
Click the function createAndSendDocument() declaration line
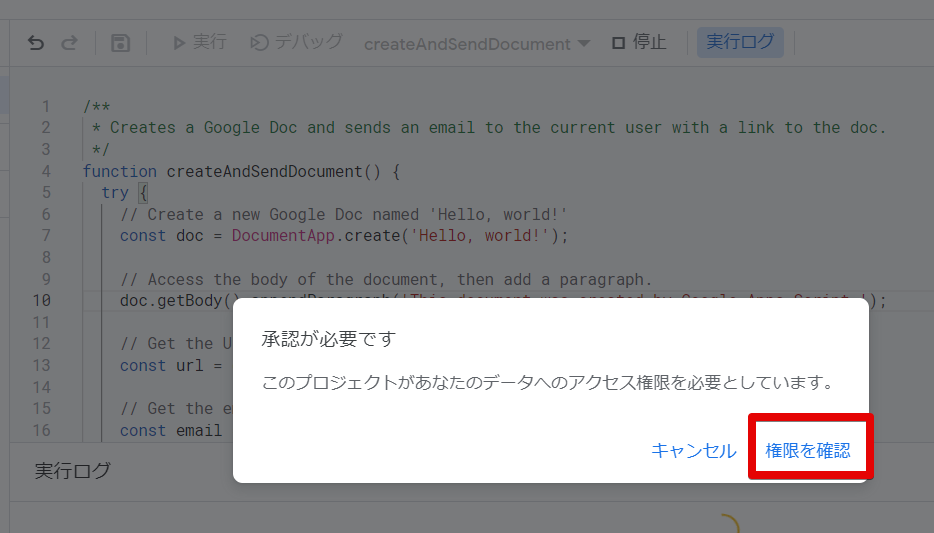pos(241,172)
